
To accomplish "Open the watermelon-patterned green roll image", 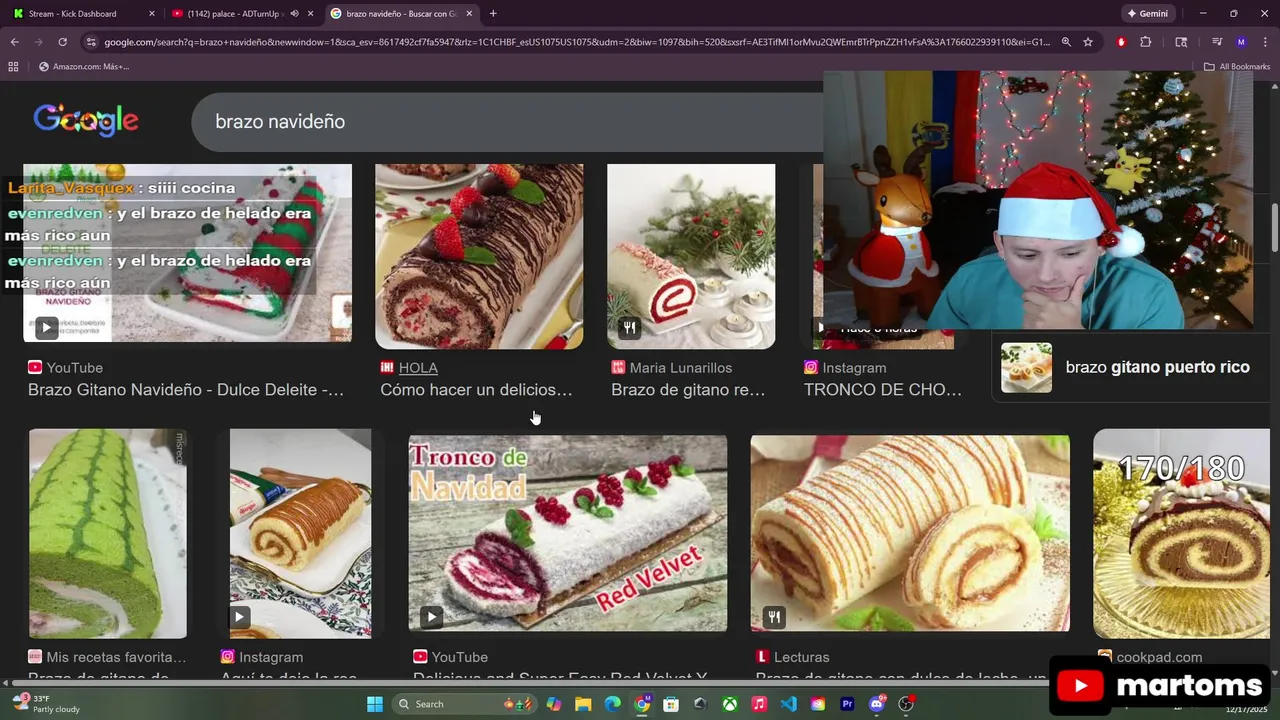I will coord(108,534).
